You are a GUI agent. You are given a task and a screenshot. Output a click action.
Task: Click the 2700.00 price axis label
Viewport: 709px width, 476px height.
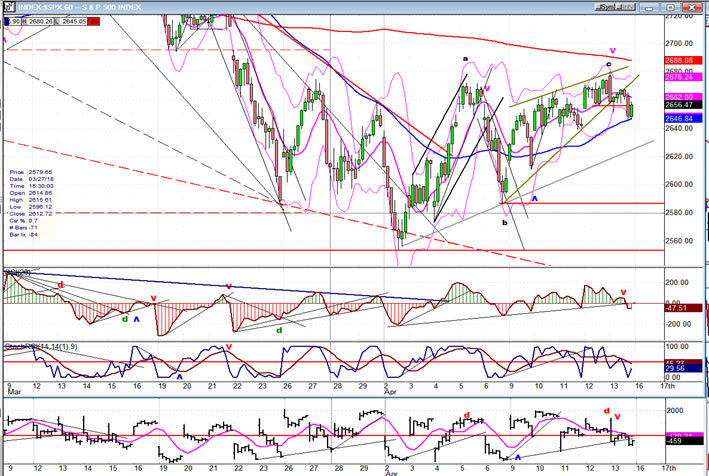click(679, 43)
